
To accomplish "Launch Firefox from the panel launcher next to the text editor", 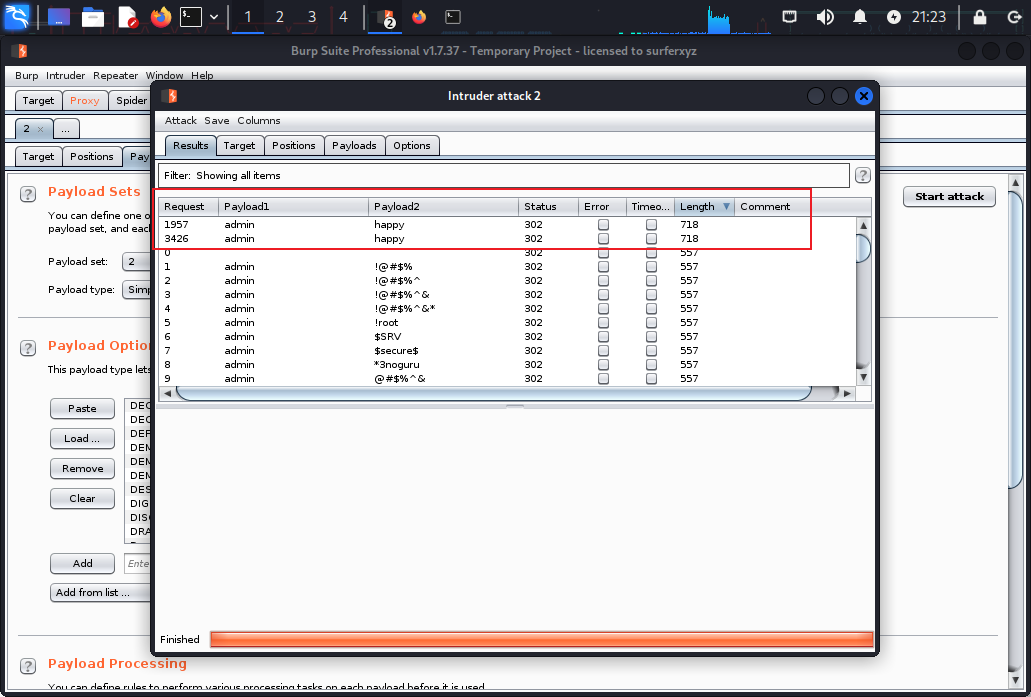I will (160, 17).
